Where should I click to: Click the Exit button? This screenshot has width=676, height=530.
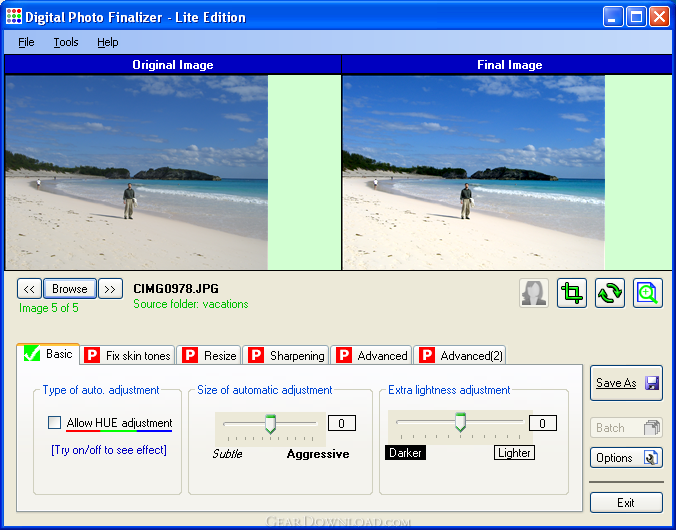pyautogui.click(x=626, y=502)
